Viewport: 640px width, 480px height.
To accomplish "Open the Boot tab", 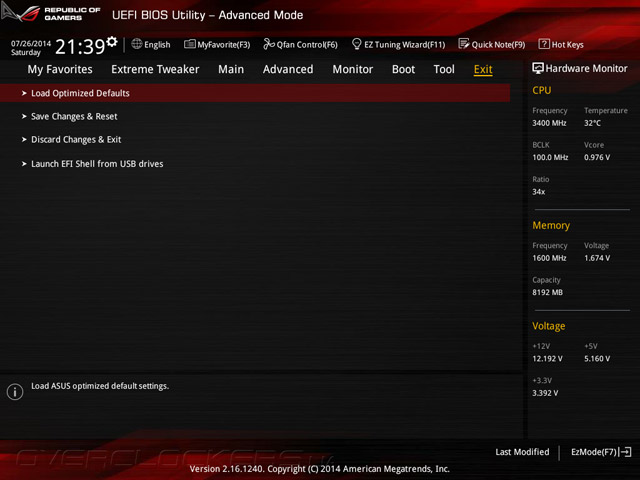I will (x=403, y=69).
